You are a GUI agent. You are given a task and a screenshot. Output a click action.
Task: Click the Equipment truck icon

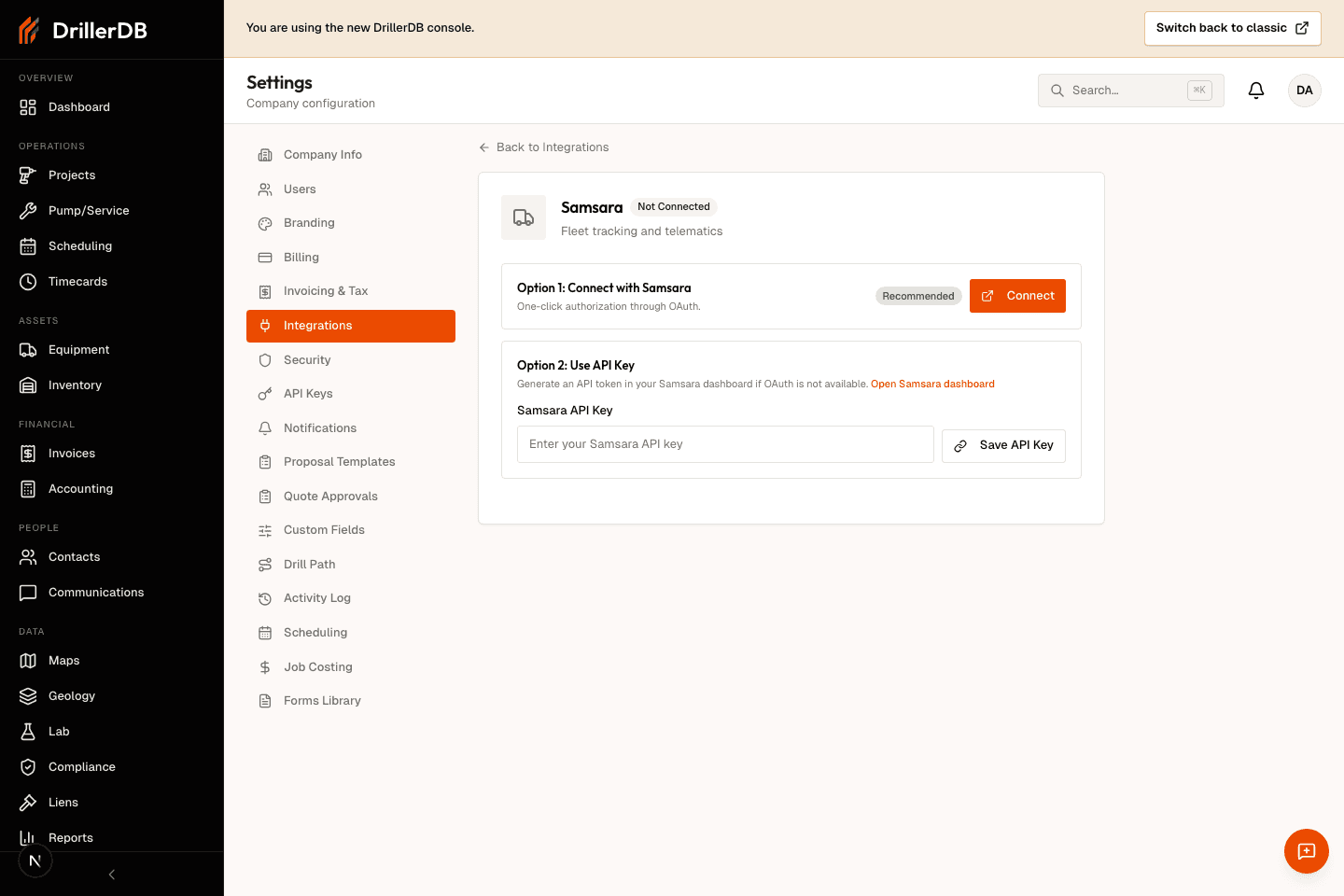[28, 350]
